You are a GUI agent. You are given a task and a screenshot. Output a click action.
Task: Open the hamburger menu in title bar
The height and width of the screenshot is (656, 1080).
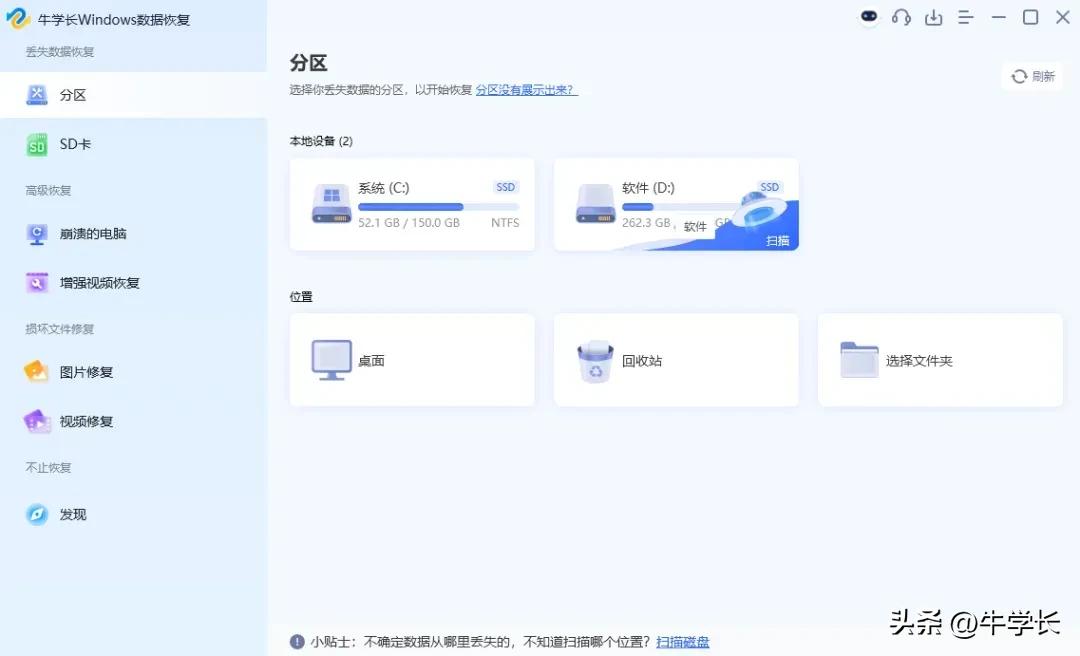[x=965, y=17]
